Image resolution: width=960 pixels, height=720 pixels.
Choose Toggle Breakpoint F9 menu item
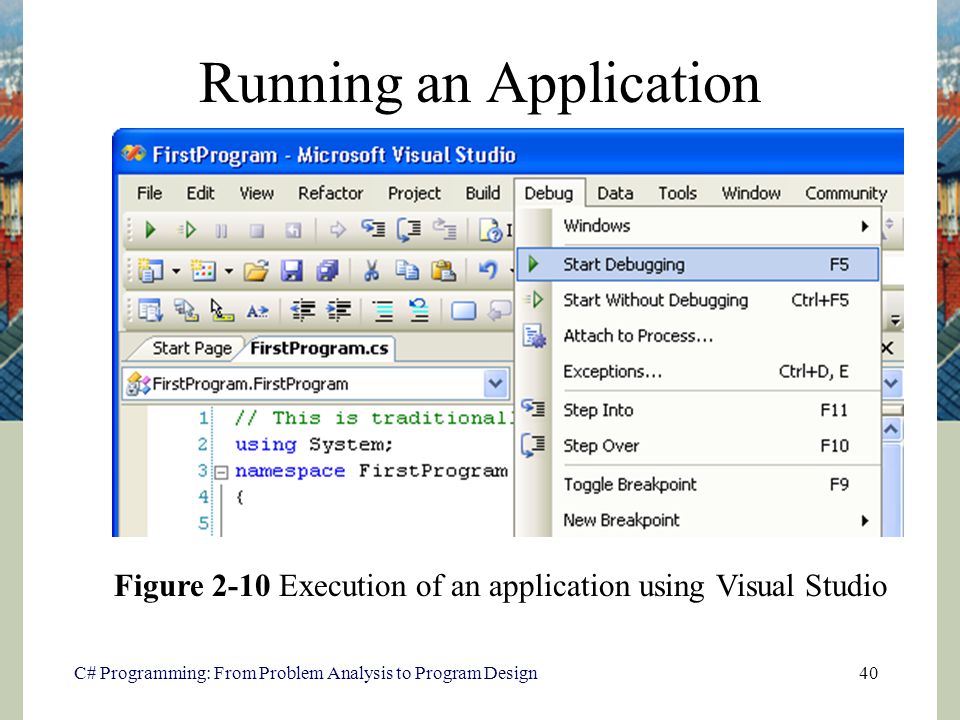(x=698, y=484)
